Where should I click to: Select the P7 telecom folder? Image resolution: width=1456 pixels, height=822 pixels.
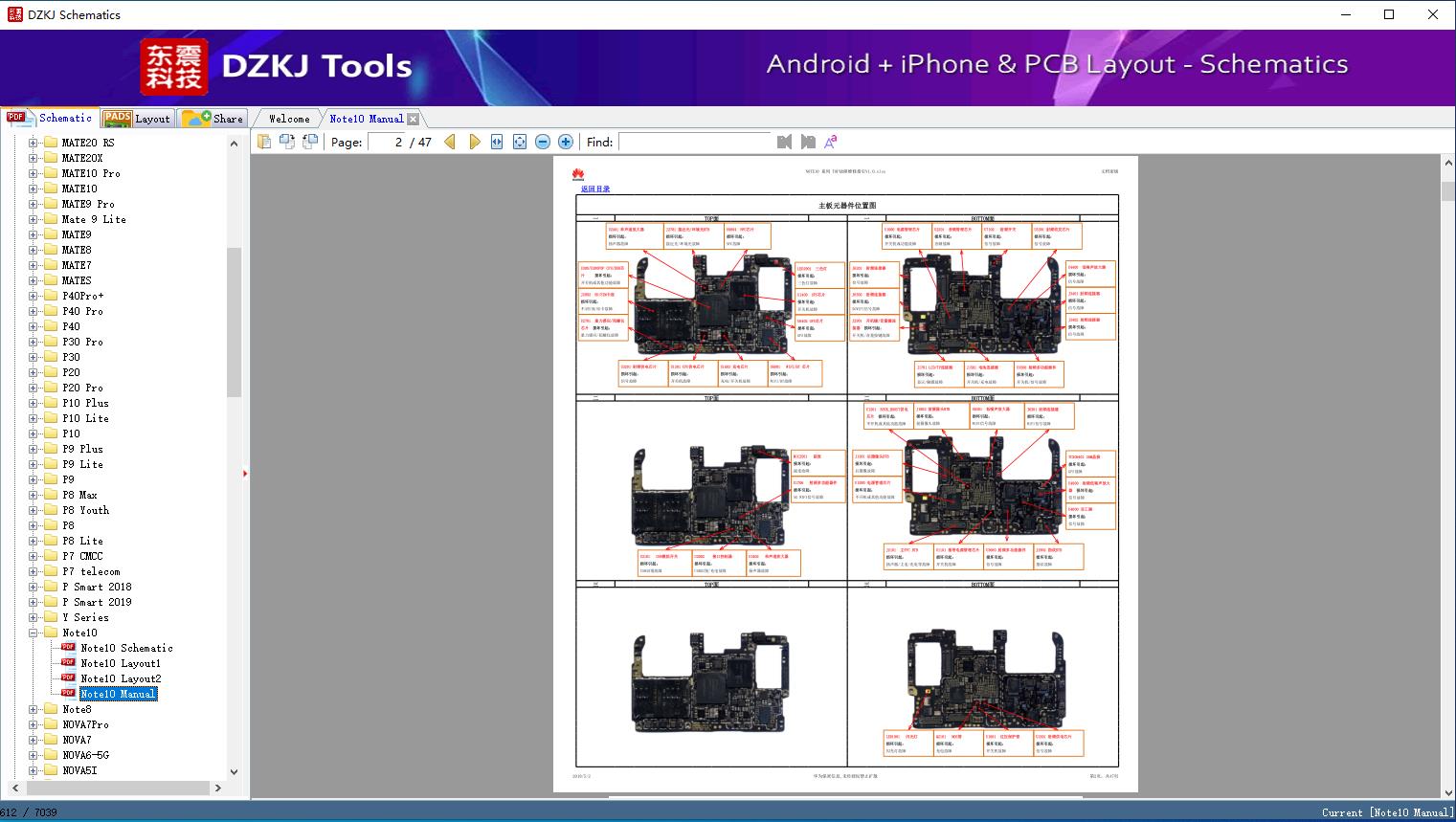[91, 571]
